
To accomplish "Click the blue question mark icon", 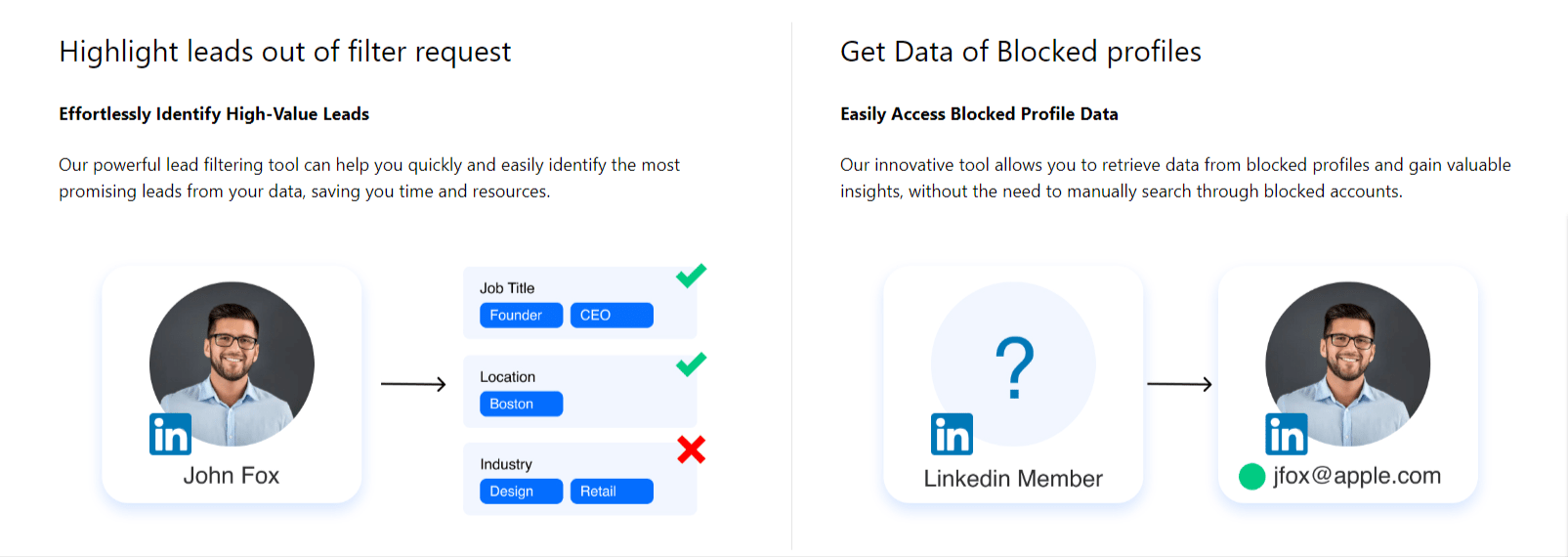I will (1014, 367).
